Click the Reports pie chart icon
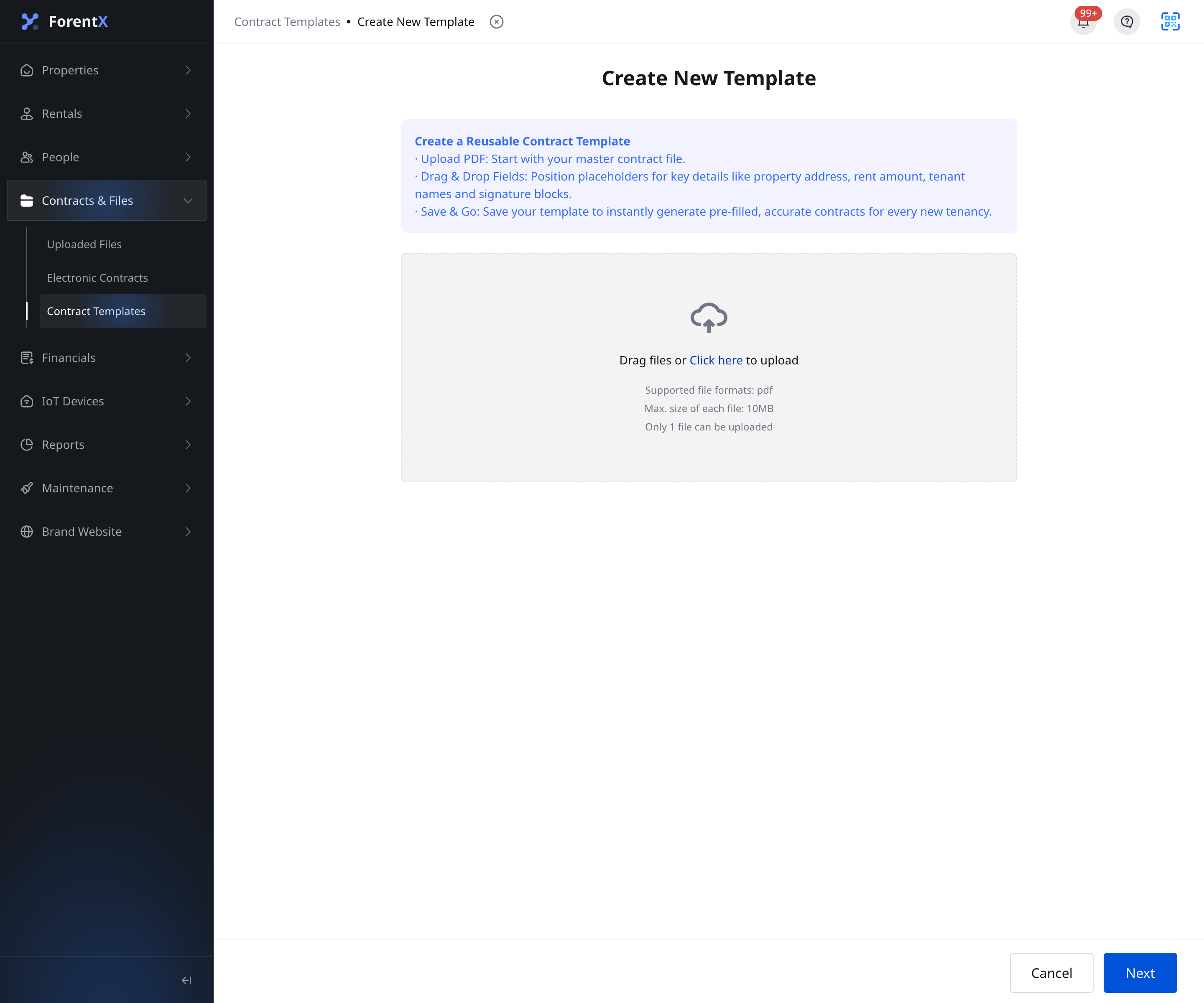Viewport: 1204px width, 1003px height. pos(26,445)
